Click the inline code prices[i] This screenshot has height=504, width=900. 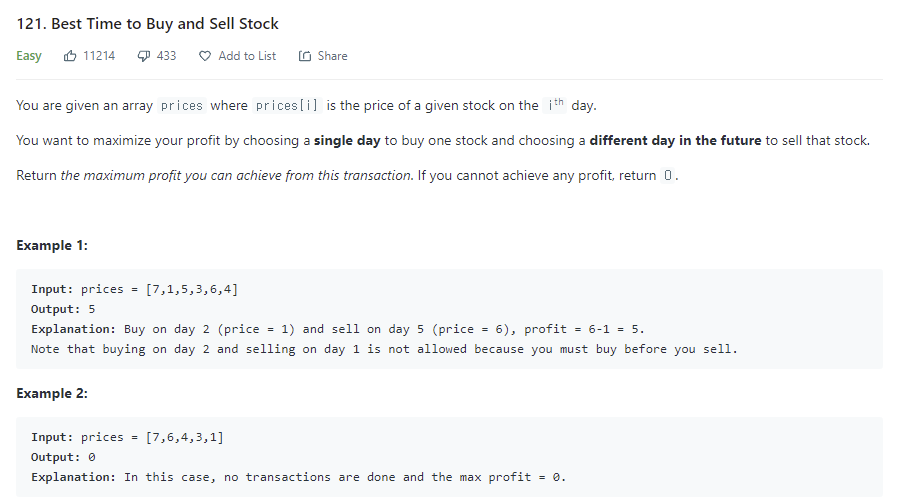tap(286, 106)
